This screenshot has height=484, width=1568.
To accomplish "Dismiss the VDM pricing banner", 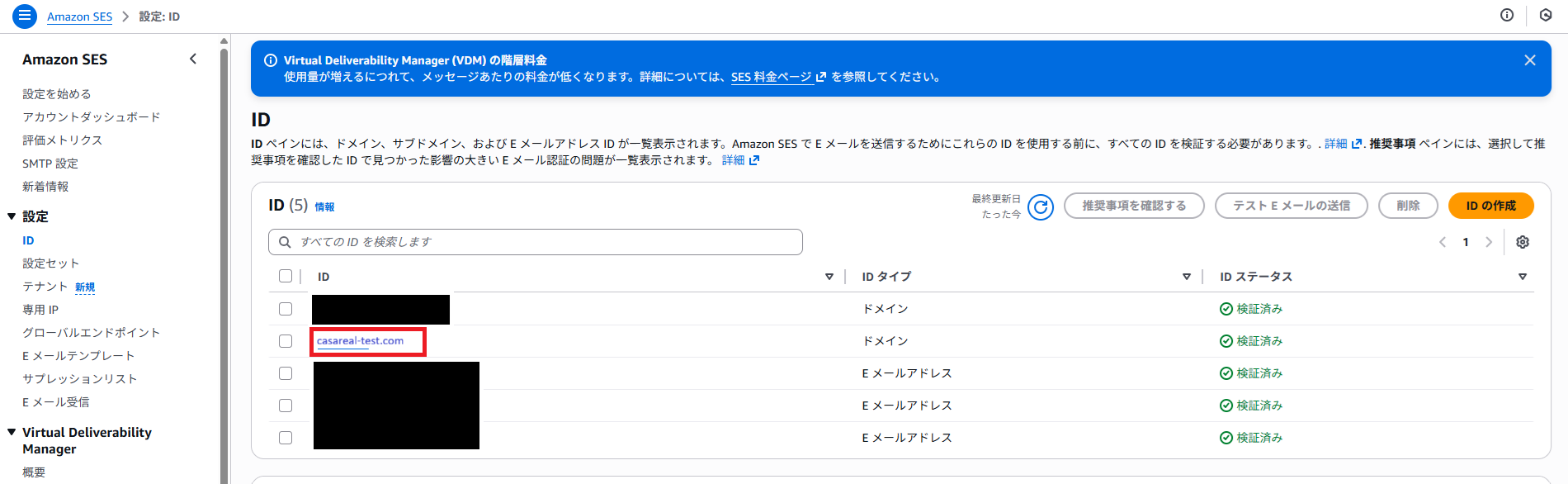I will [1529, 60].
